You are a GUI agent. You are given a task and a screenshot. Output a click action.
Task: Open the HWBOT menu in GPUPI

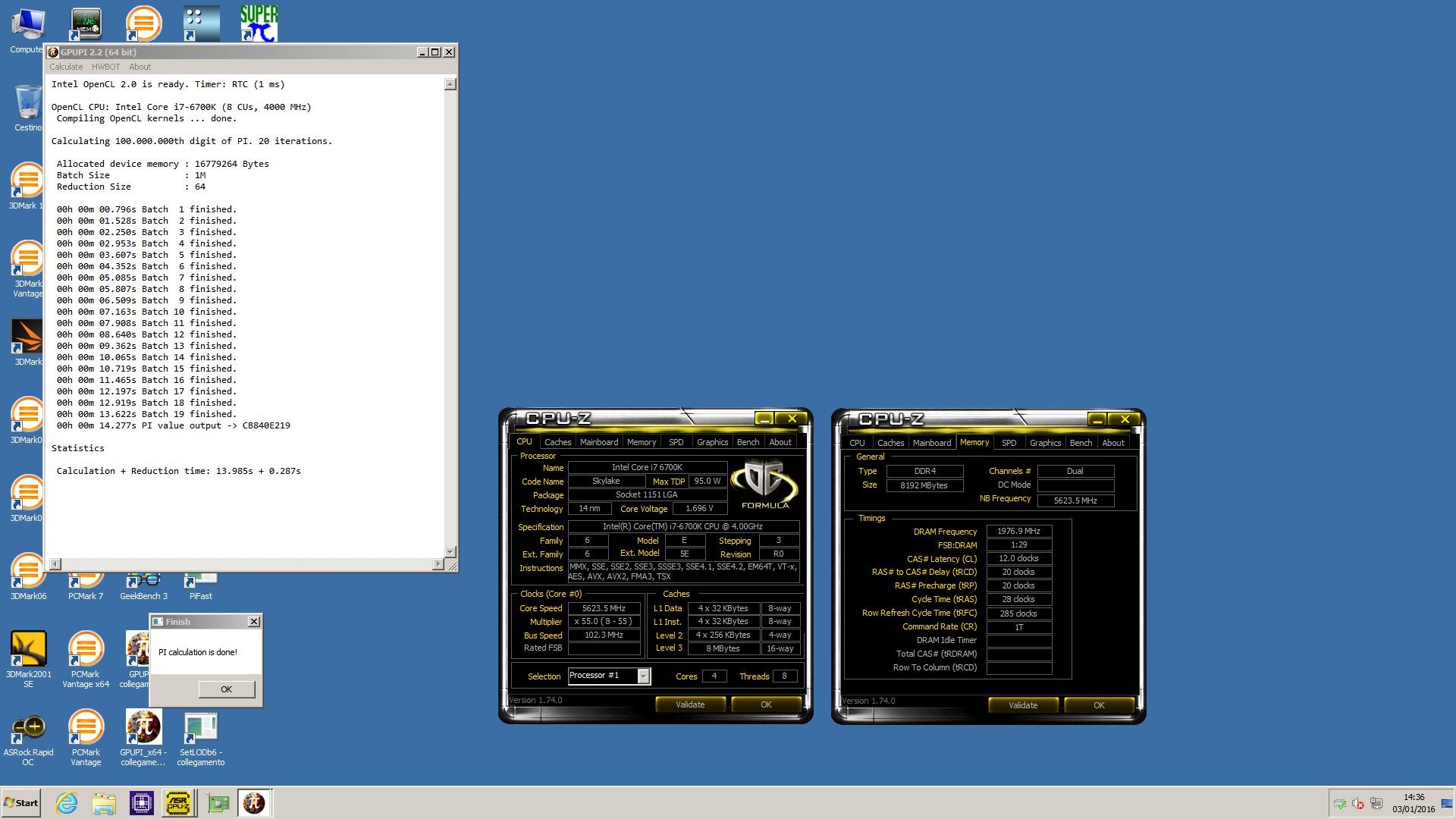tap(106, 67)
